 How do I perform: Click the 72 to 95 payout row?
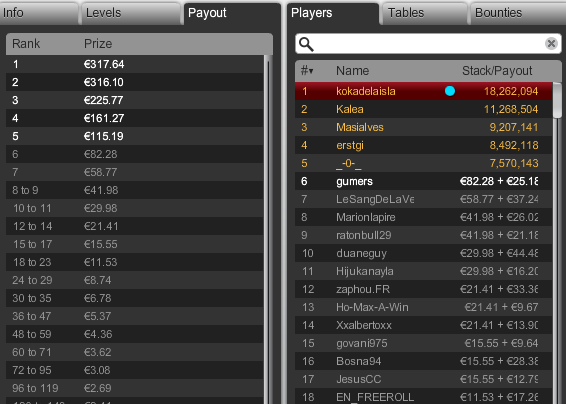click(135, 370)
